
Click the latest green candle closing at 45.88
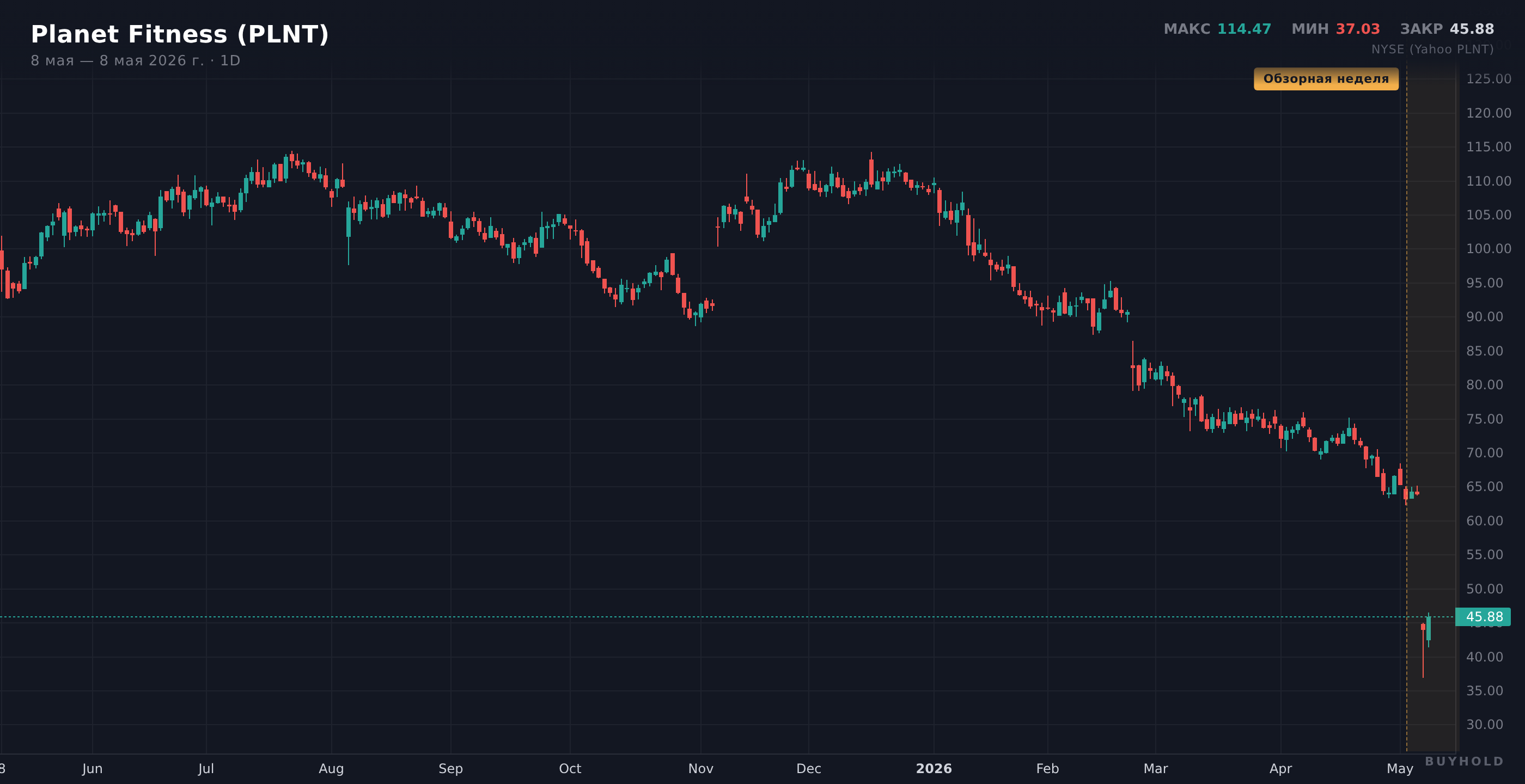coord(1429,629)
